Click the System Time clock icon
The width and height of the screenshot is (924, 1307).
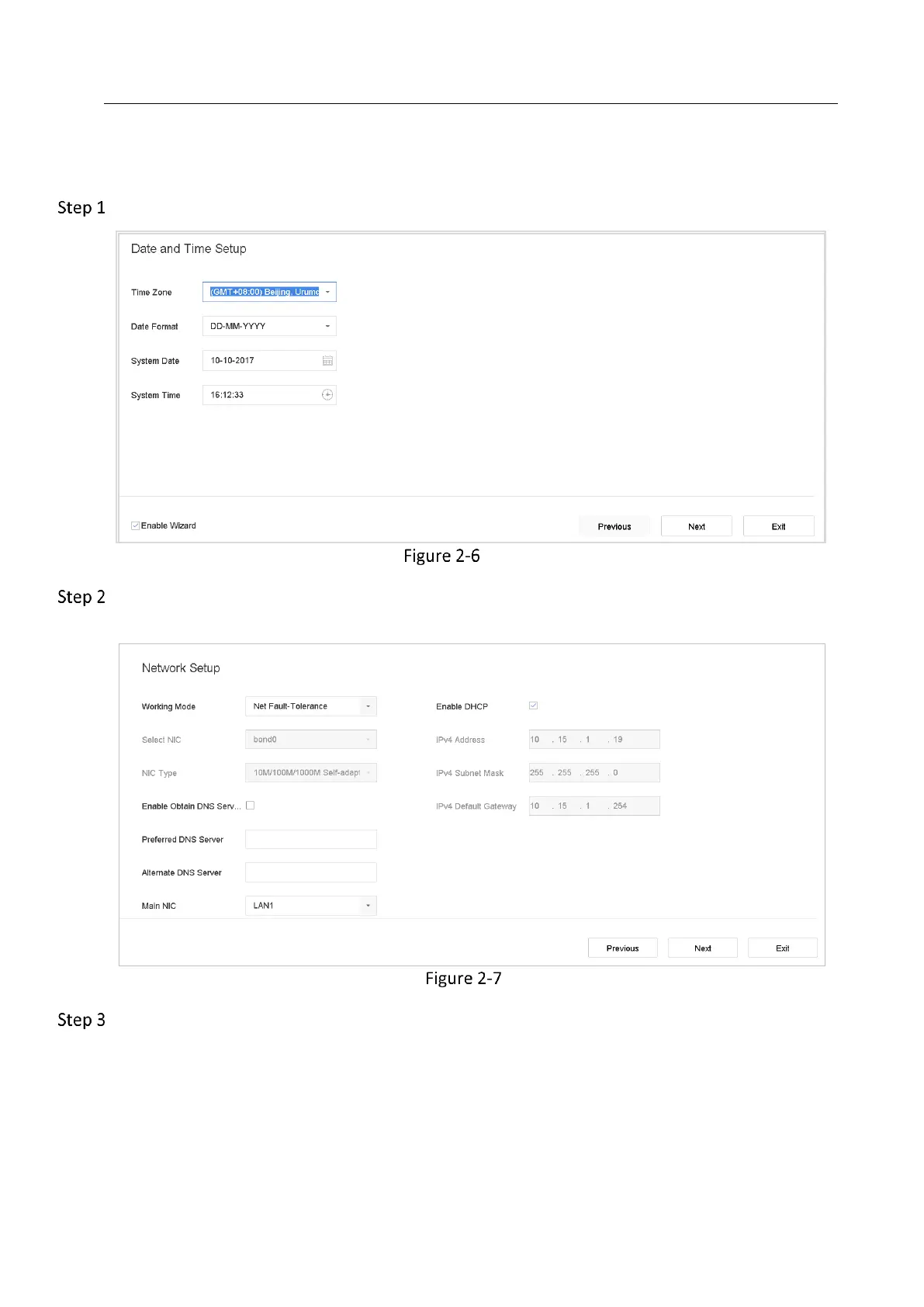[327, 395]
